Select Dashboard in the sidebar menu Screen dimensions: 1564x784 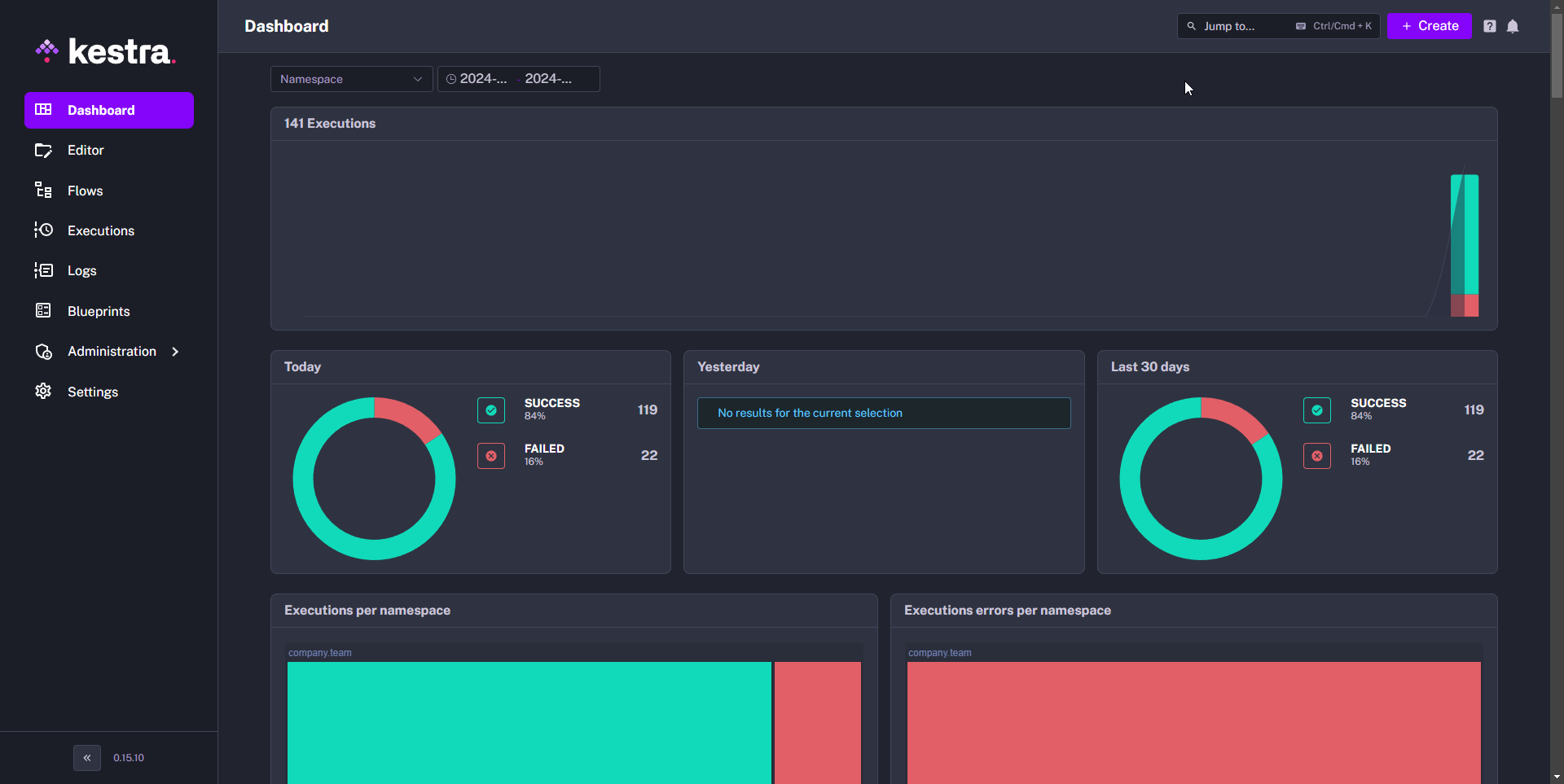tap(109, 110)
